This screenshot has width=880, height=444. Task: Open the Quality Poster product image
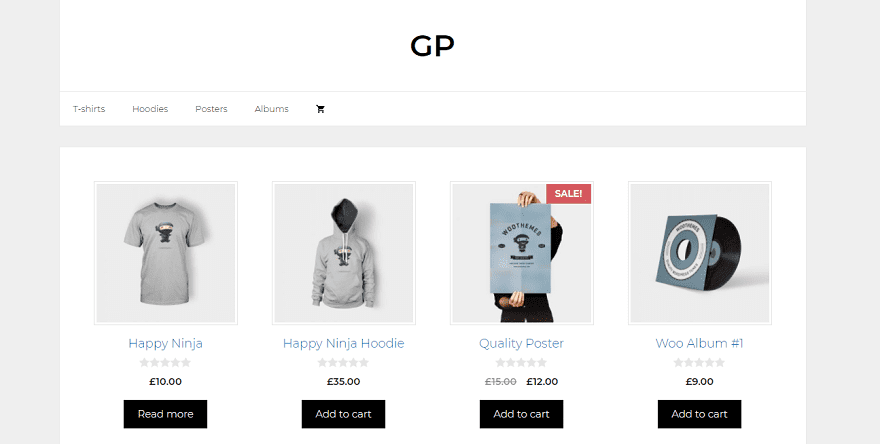tap(521, 253)
